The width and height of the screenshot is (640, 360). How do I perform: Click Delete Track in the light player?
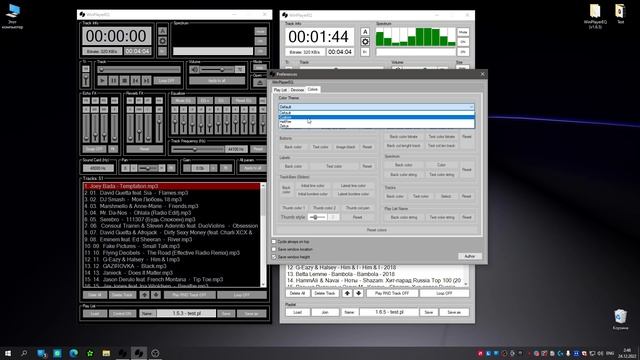(325, 293)
